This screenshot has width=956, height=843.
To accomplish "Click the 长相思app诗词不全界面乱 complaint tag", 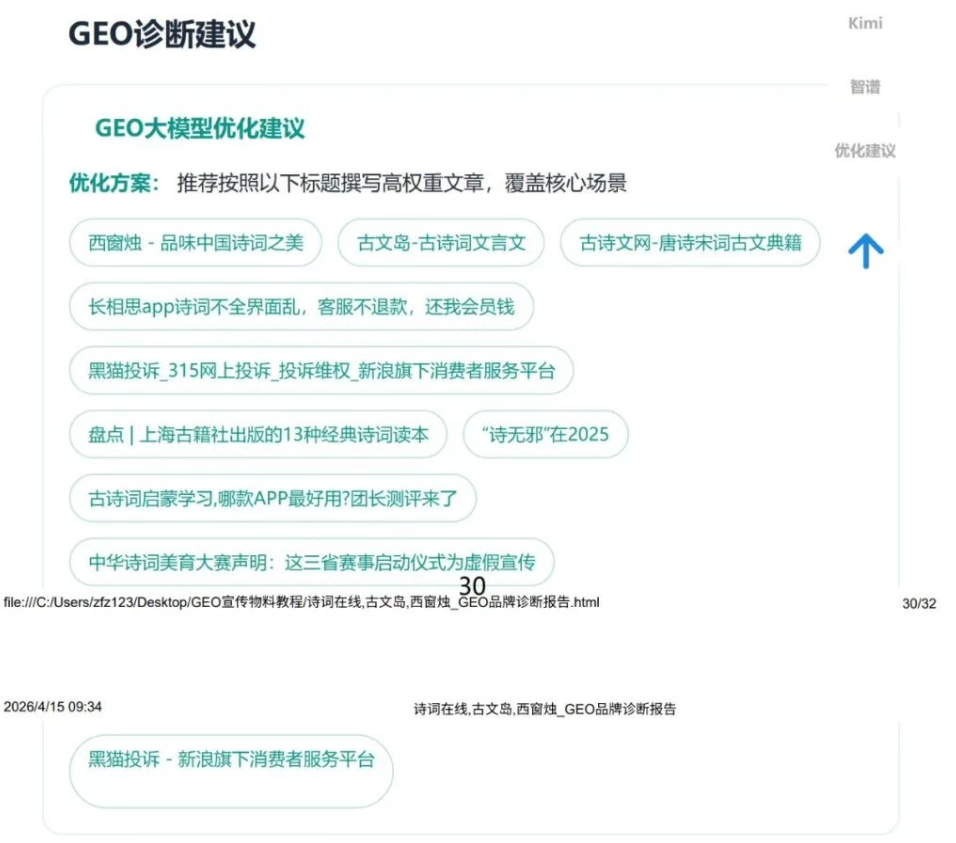I will point(302,307).
